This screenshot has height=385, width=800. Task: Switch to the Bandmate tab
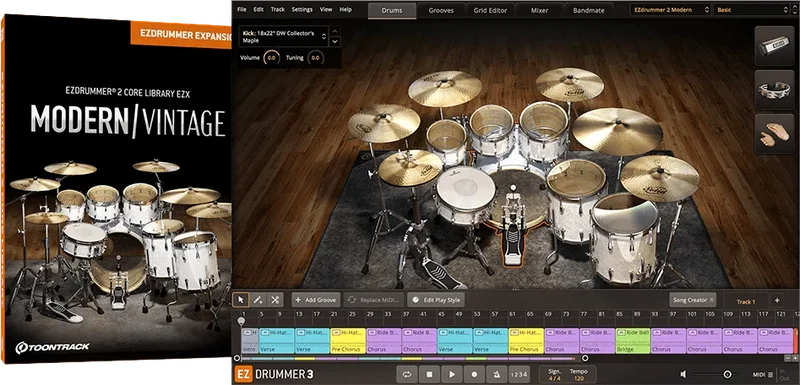(x=588, y=10)
